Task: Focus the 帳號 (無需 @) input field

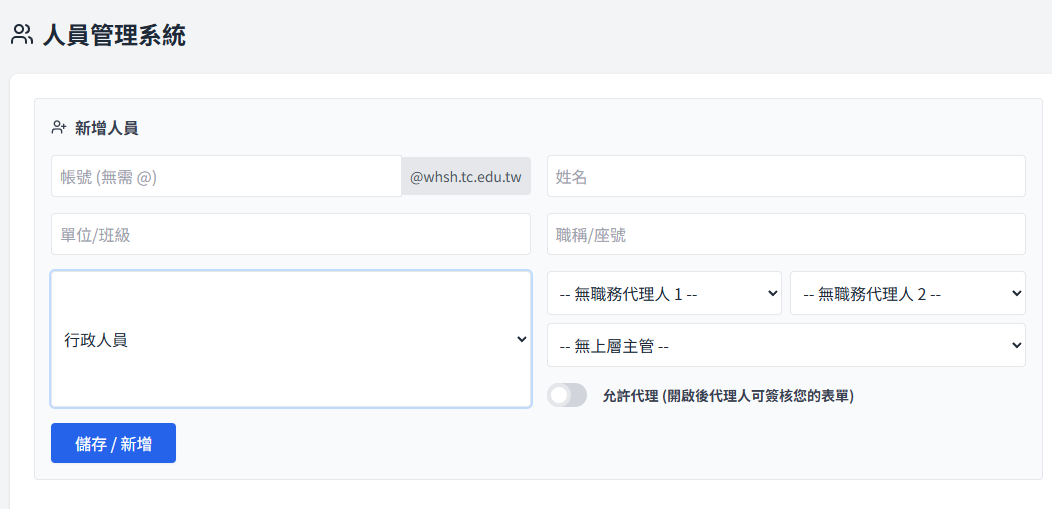Action: [226, 176]
